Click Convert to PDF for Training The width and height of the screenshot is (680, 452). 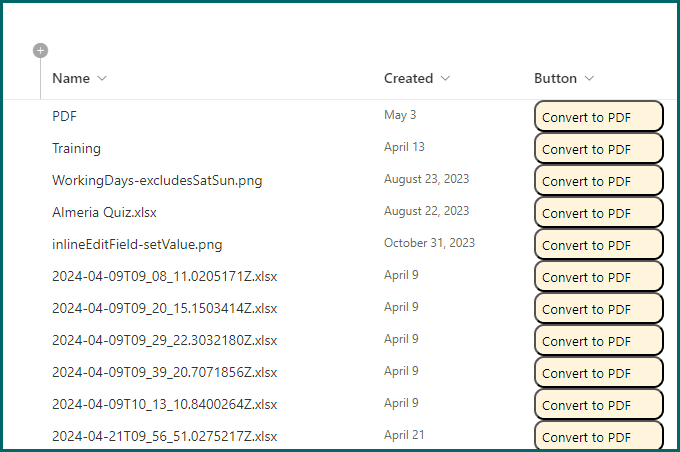click(598, 149)
